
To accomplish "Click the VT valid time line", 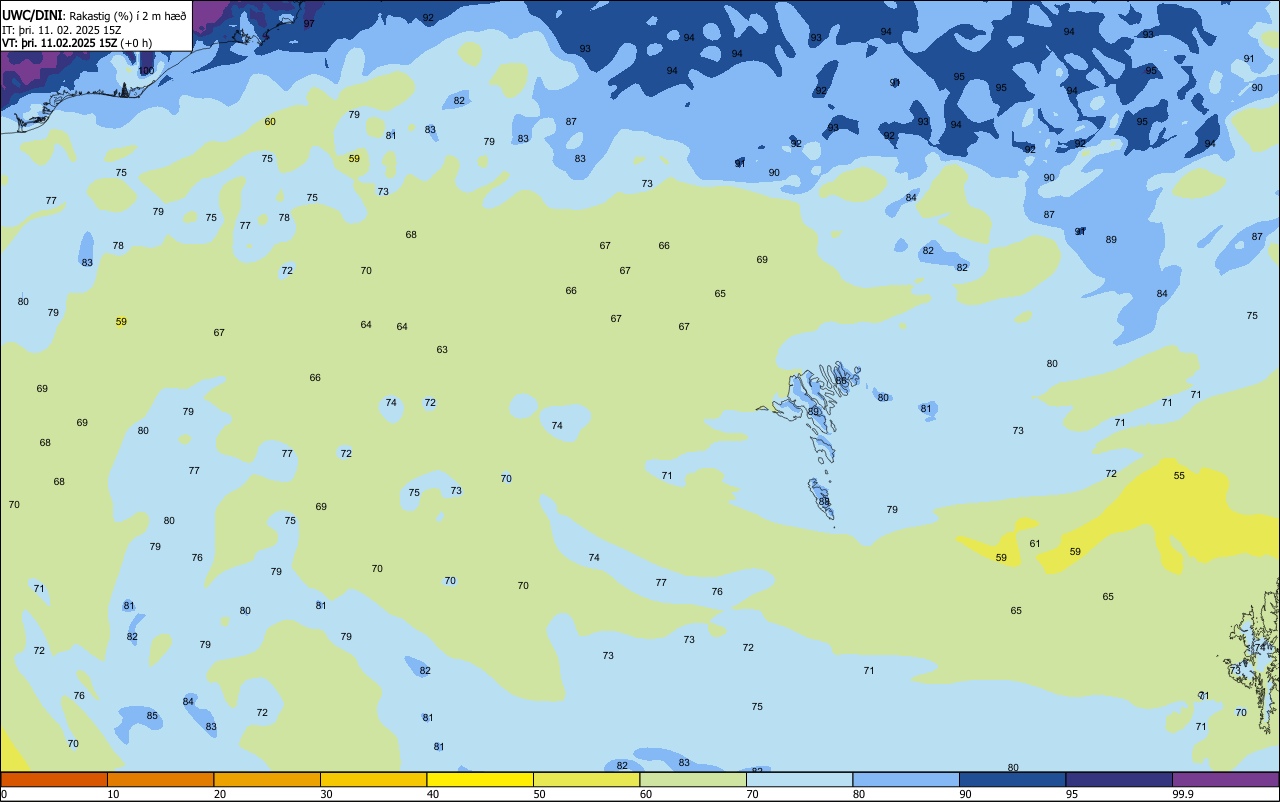I will pyautogui.click(x=77, y=43).
